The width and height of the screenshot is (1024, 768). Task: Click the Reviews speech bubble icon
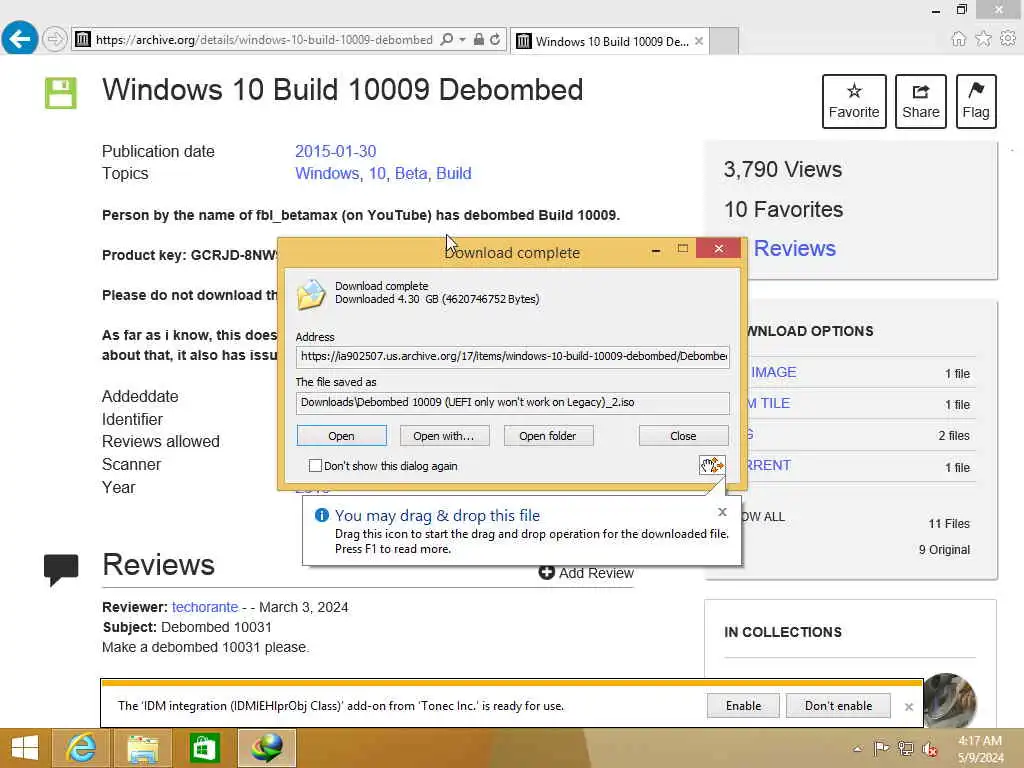(61, 569)
